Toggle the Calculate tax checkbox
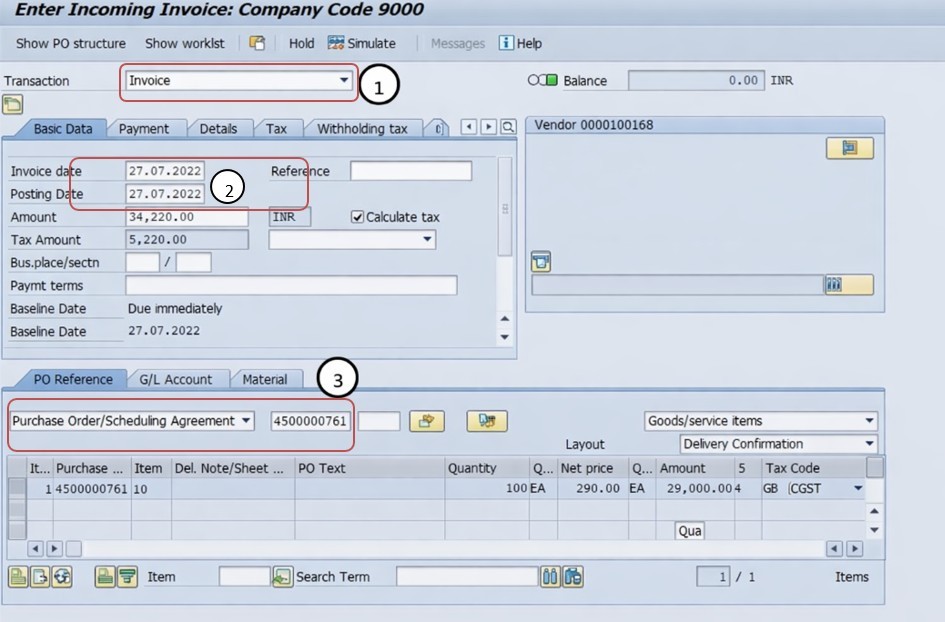Screen dimensions: 945x622 357,217
